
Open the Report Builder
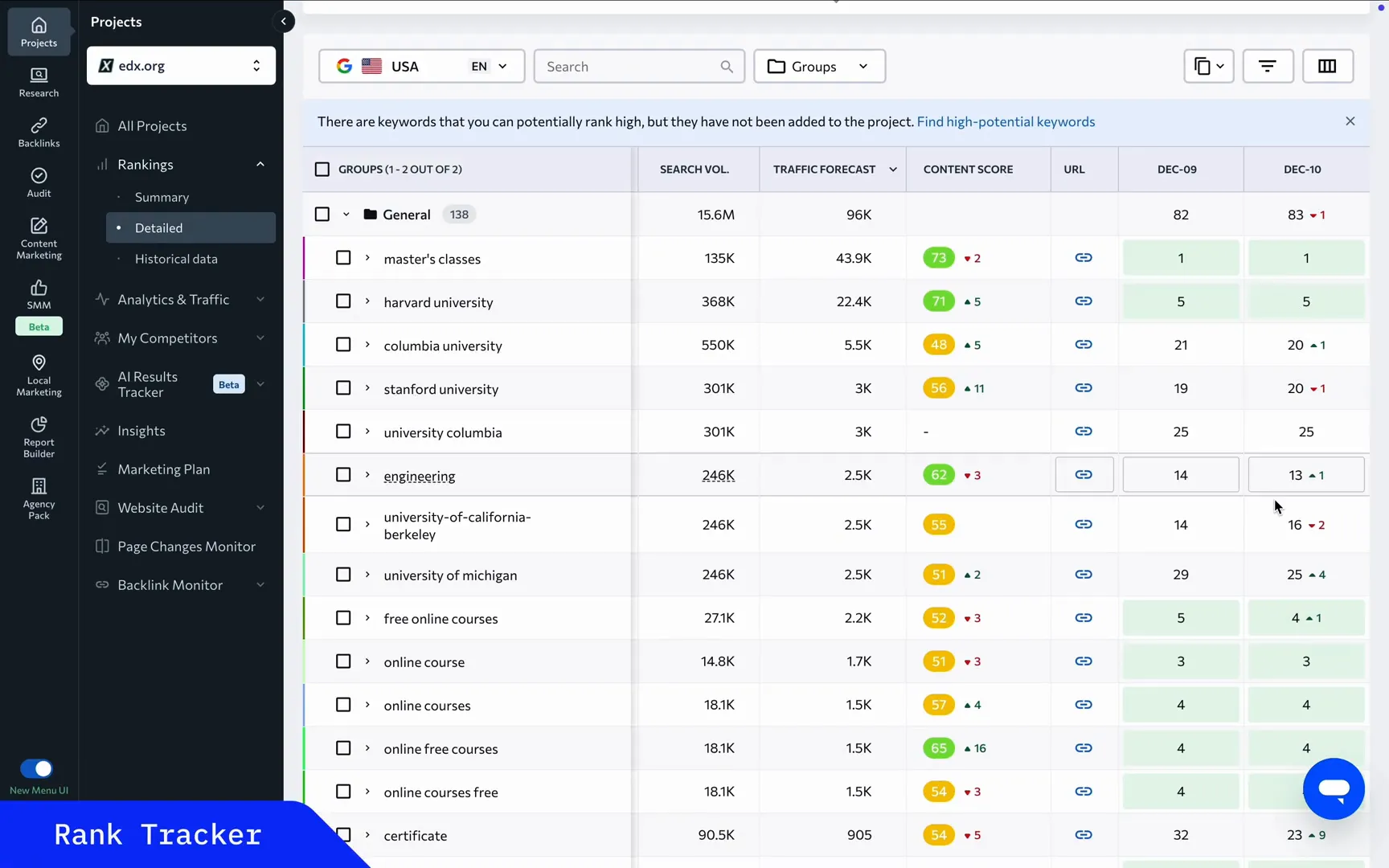tap(38, 436)
